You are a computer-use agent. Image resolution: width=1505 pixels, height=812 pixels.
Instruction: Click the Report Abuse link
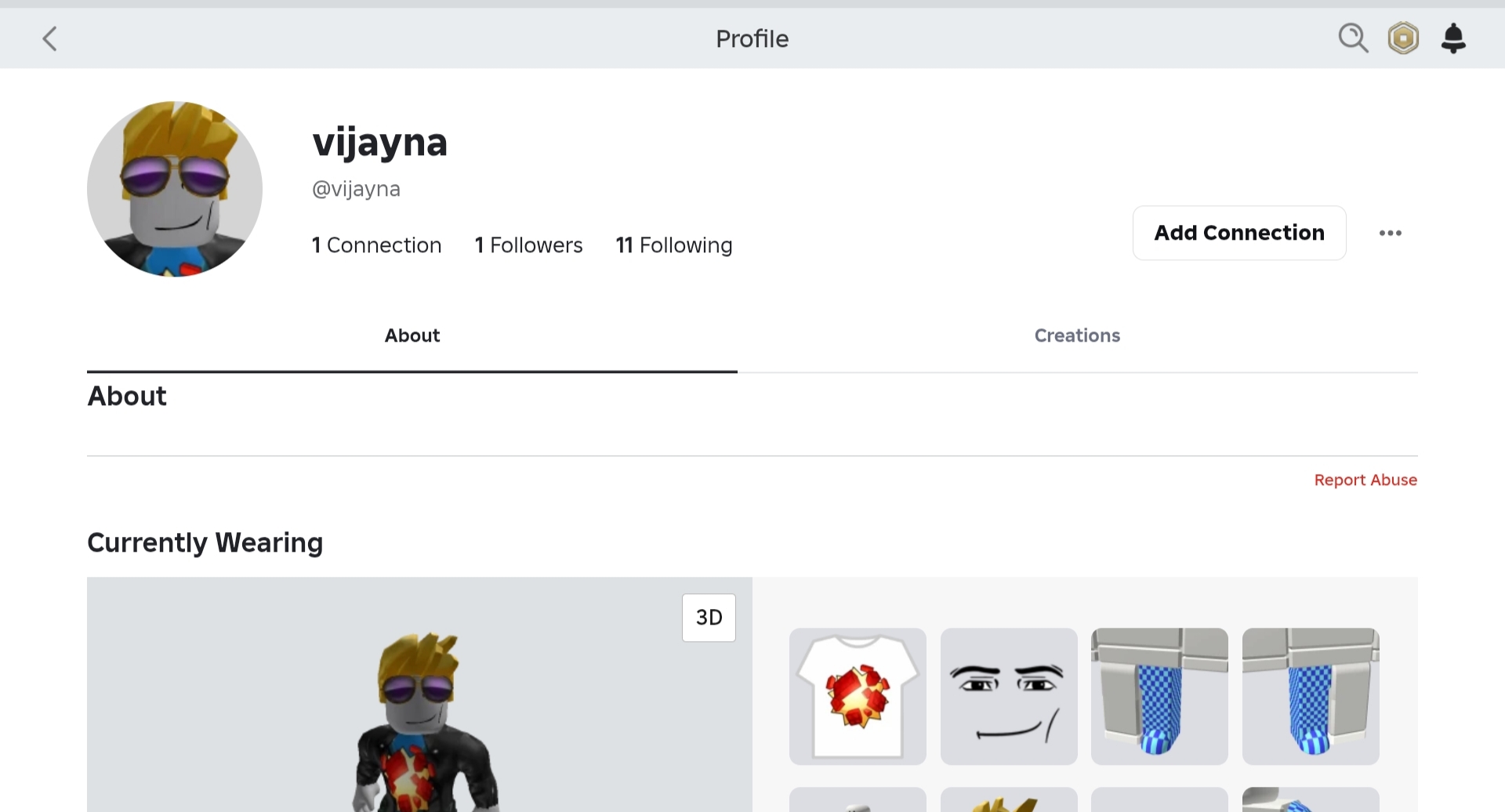coord(1365,480)
